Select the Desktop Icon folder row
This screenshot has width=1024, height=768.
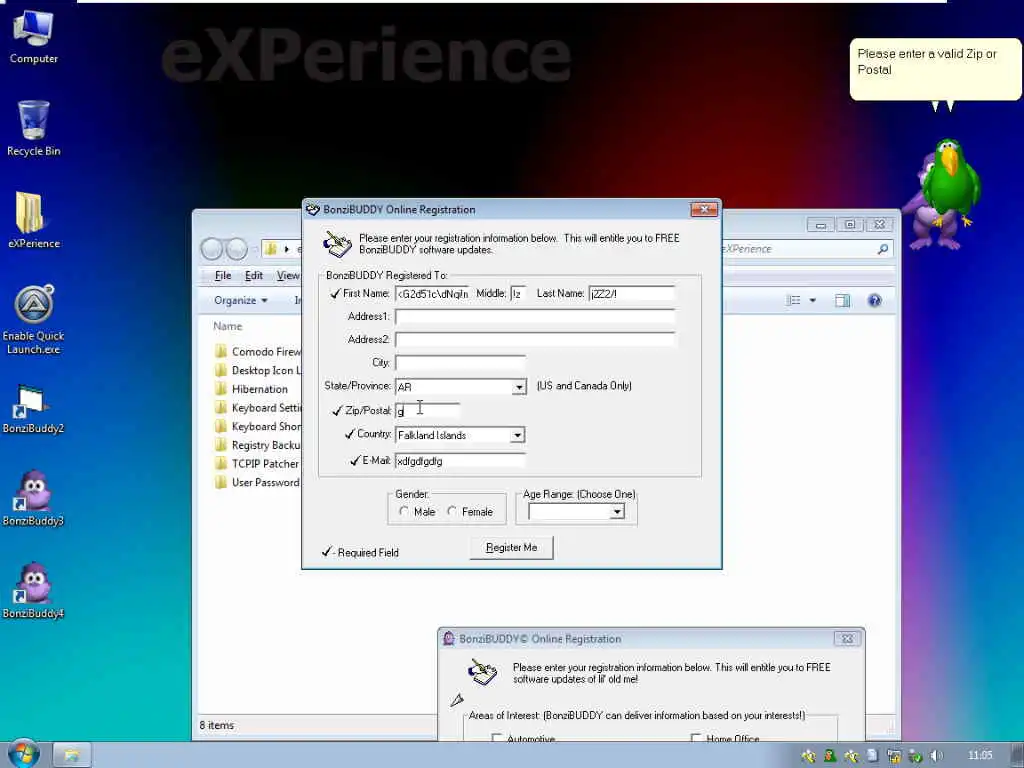[x=257, y=370]
